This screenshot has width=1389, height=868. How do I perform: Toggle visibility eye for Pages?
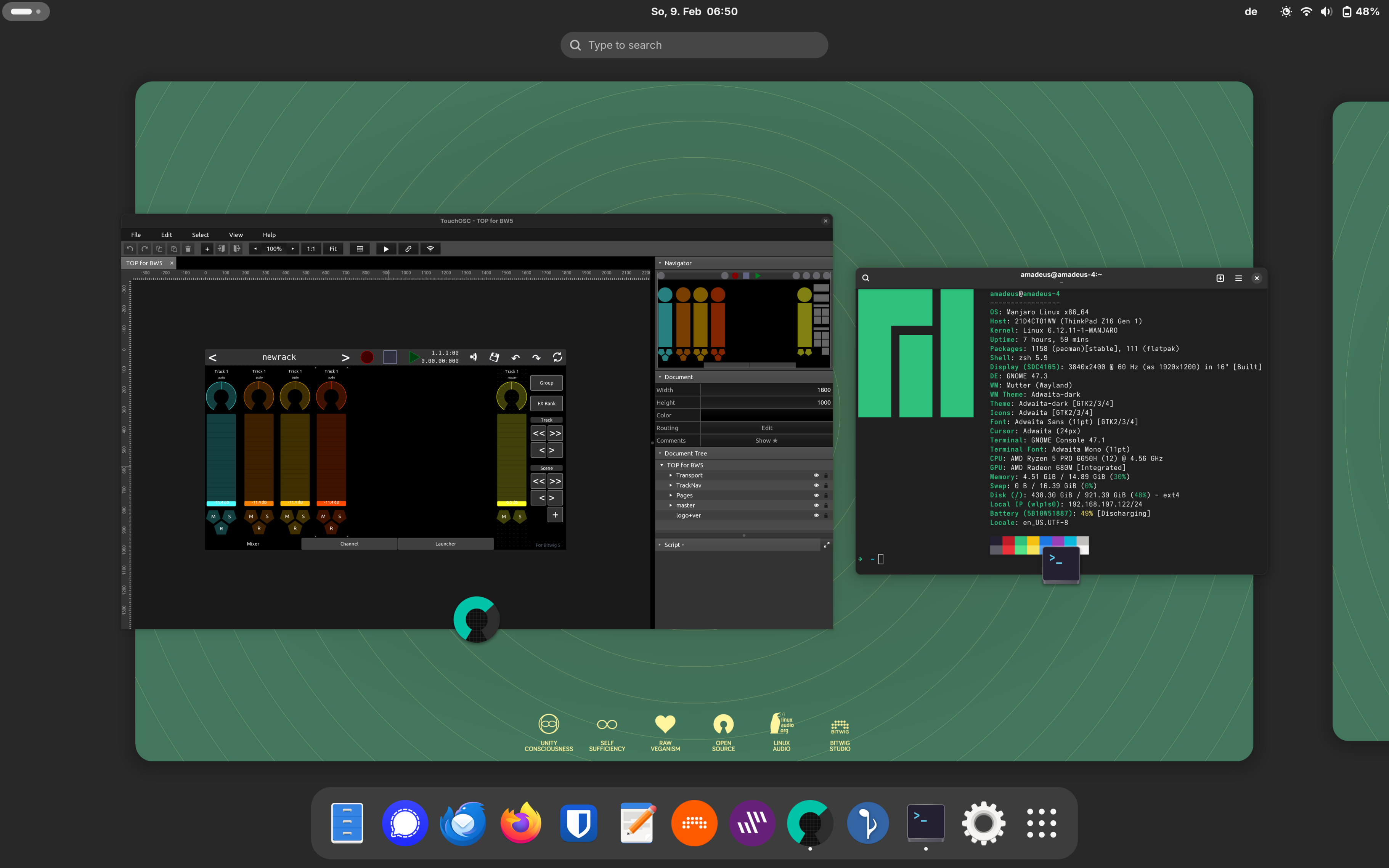816,496
